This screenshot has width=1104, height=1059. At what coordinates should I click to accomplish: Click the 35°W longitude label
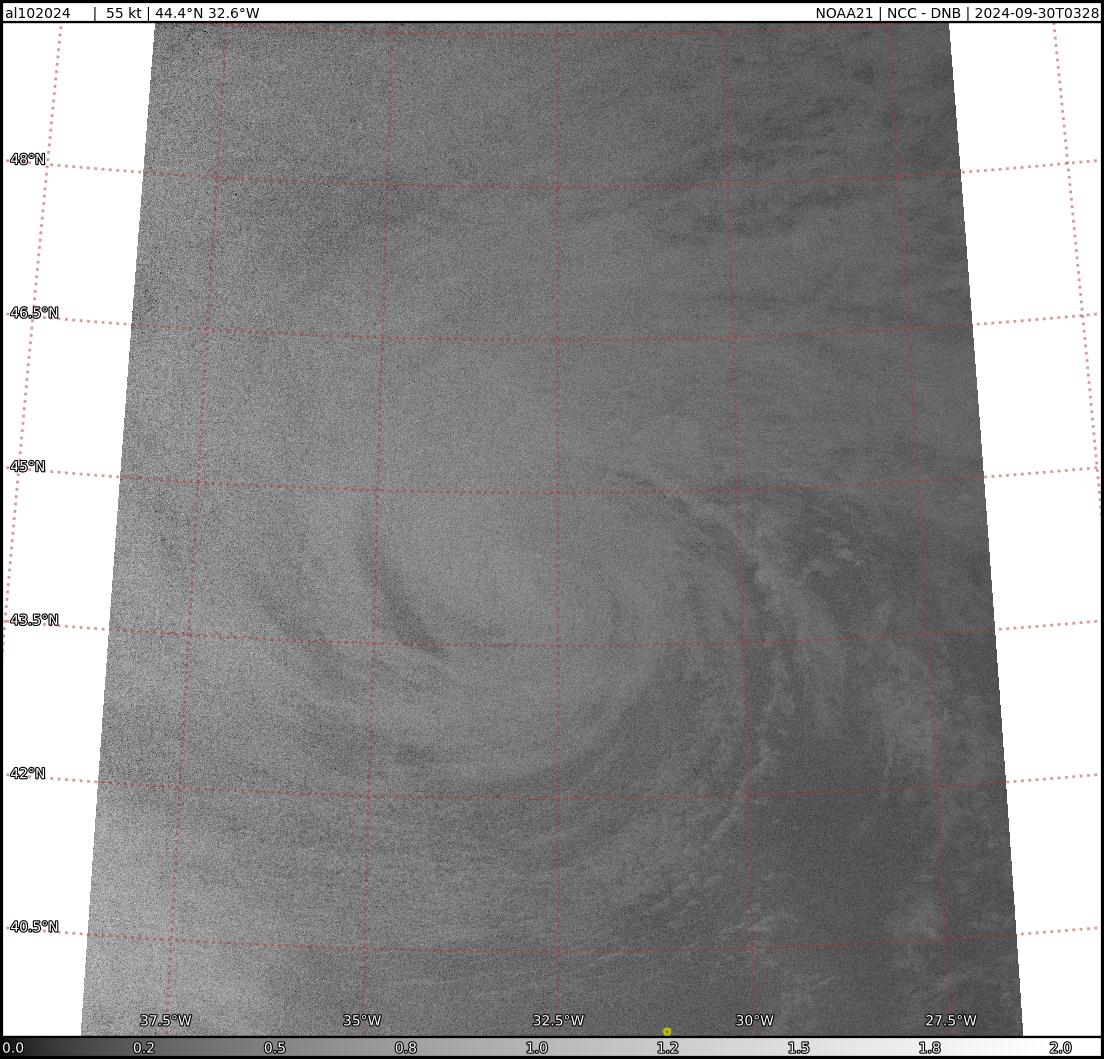pos(362,1020)
